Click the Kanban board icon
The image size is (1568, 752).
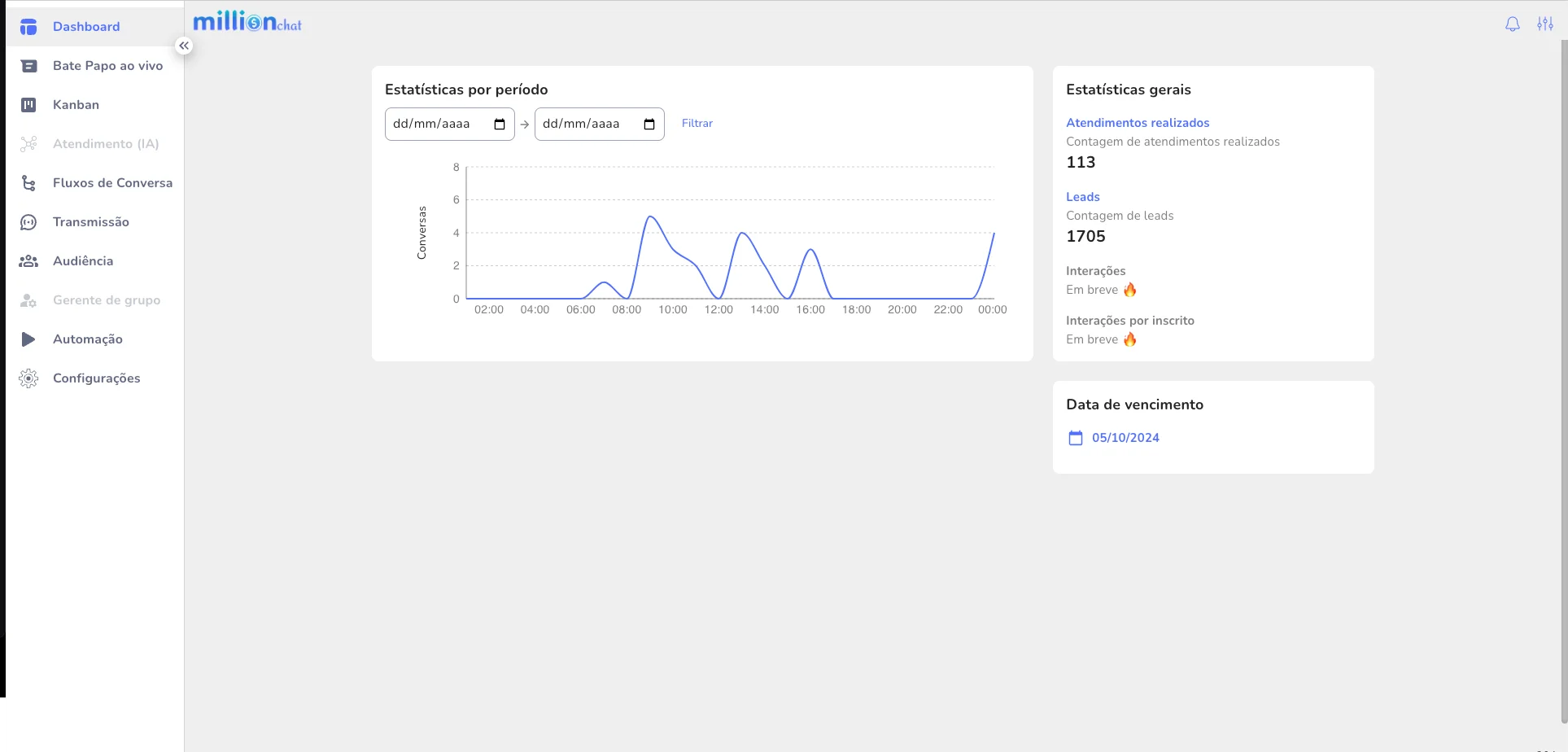pos(28,105)
